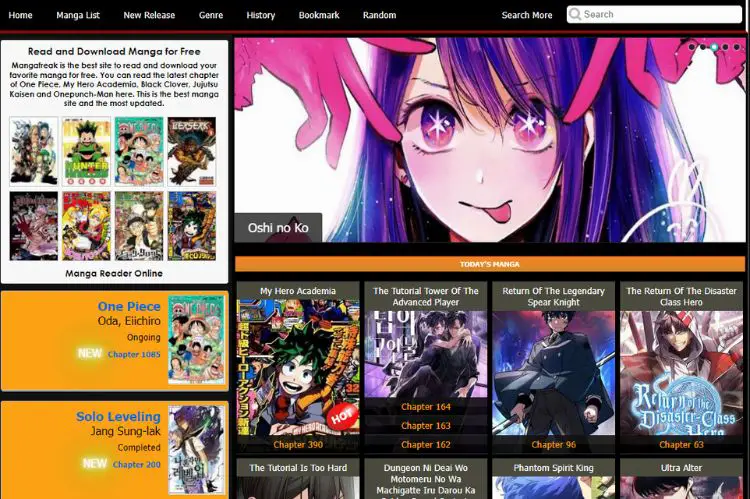This screenshot has width=750, height=499.
Task: Click the My Hero Academia card cover art
Action: point(298,367)
